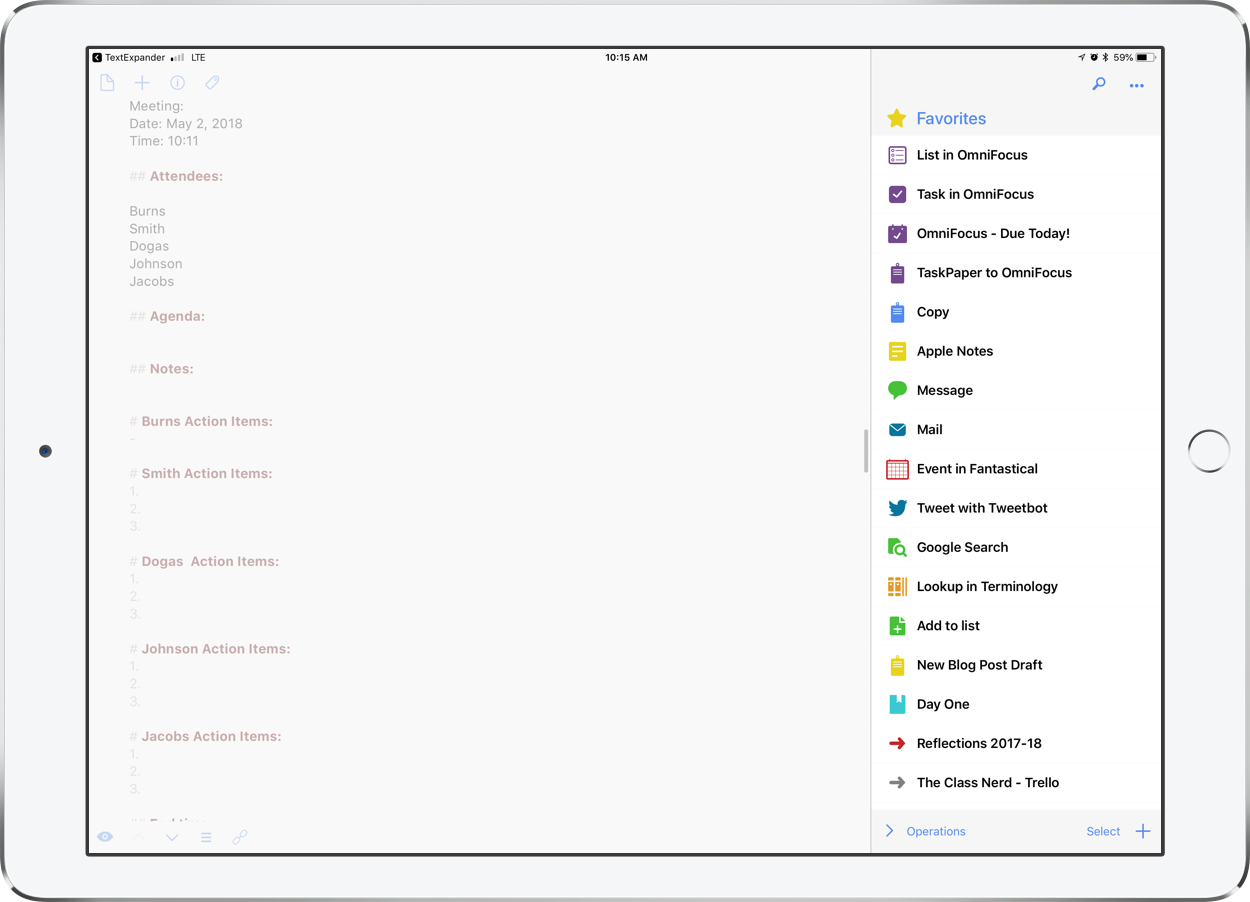
Task: Create a new draft with plus icon
Action: 142,83
